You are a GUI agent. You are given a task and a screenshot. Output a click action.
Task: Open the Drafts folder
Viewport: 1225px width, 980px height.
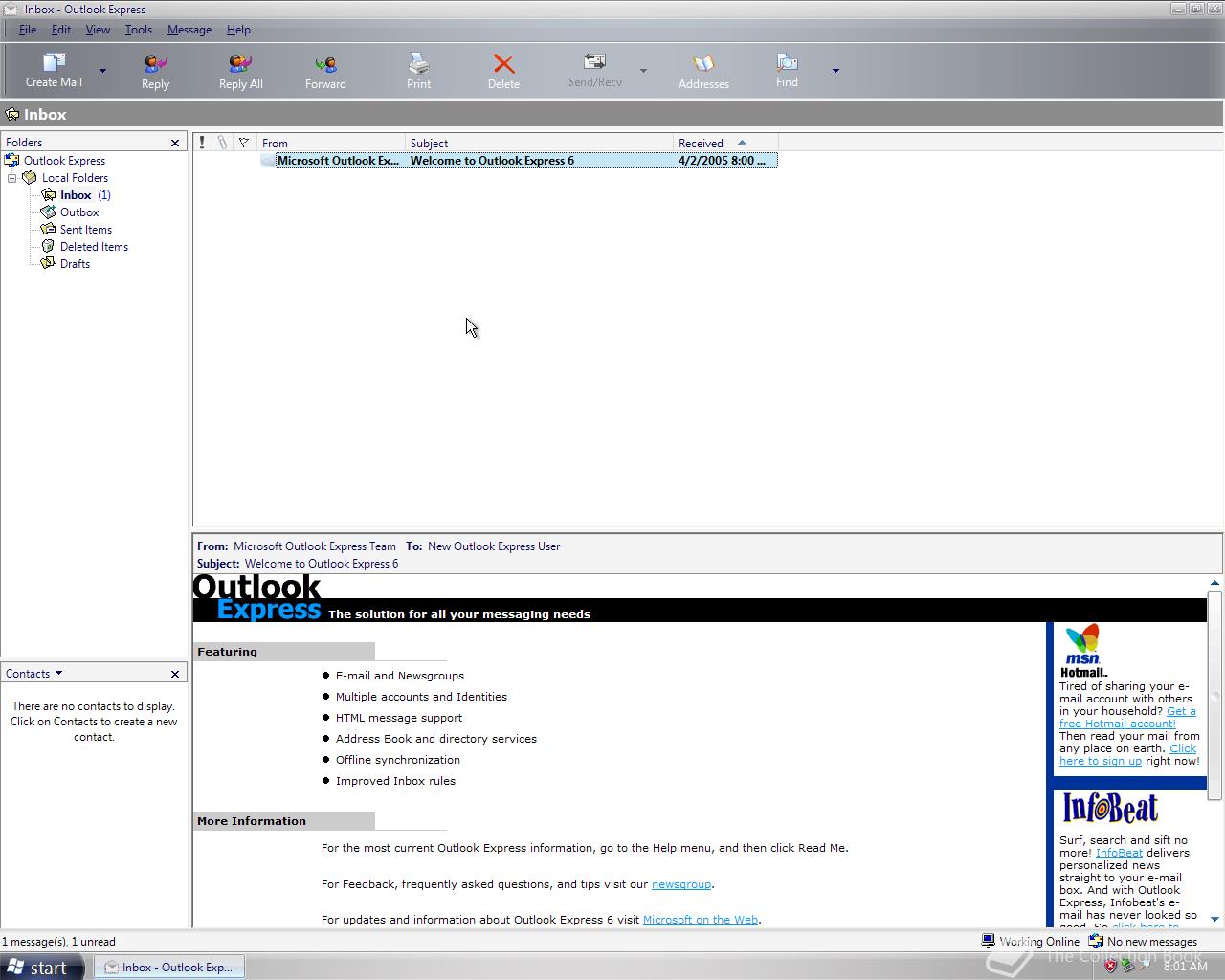pos(75,264)
